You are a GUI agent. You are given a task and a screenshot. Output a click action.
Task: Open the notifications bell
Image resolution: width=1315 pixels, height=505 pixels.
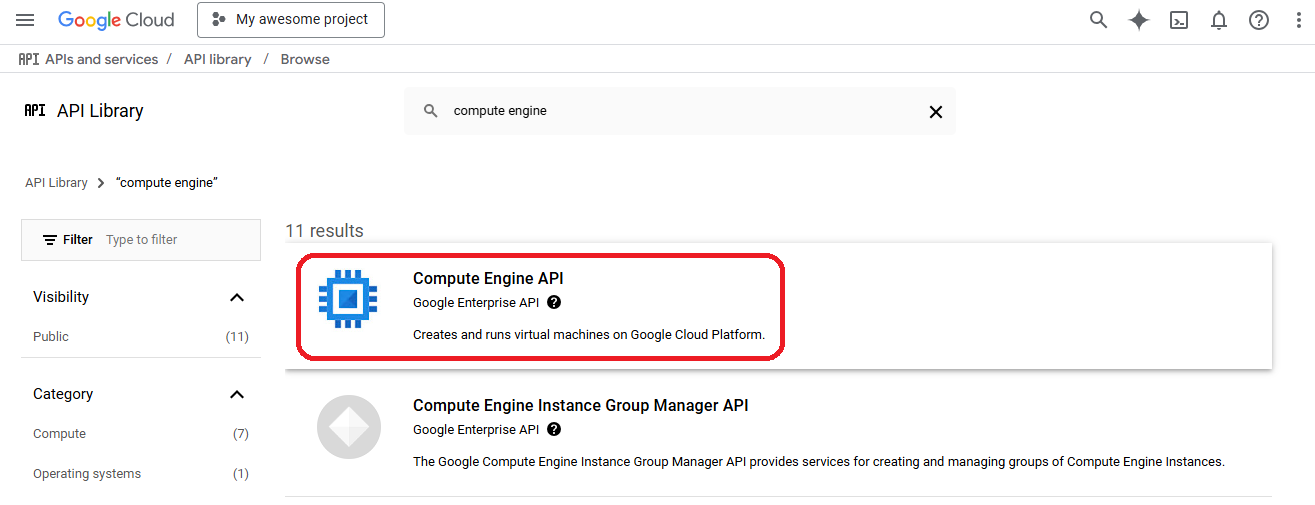pyautogui.click(x=1218, y=20)
